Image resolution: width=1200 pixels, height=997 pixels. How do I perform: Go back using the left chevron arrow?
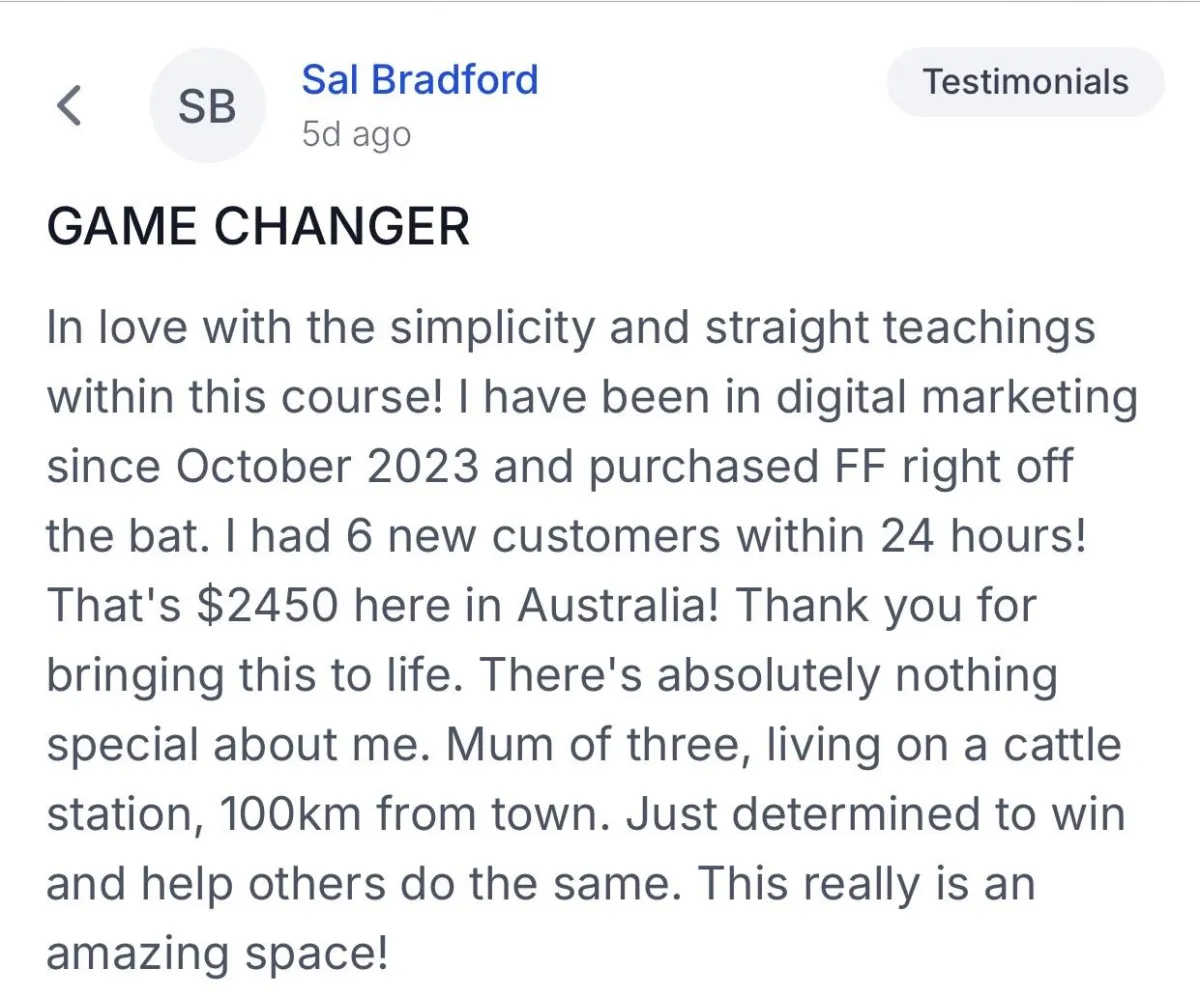coord(68,105)
